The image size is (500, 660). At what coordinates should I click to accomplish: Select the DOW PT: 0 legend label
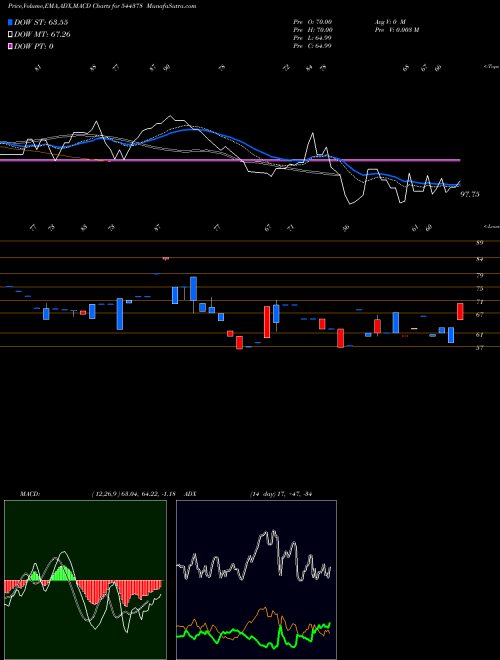point(34,46)
